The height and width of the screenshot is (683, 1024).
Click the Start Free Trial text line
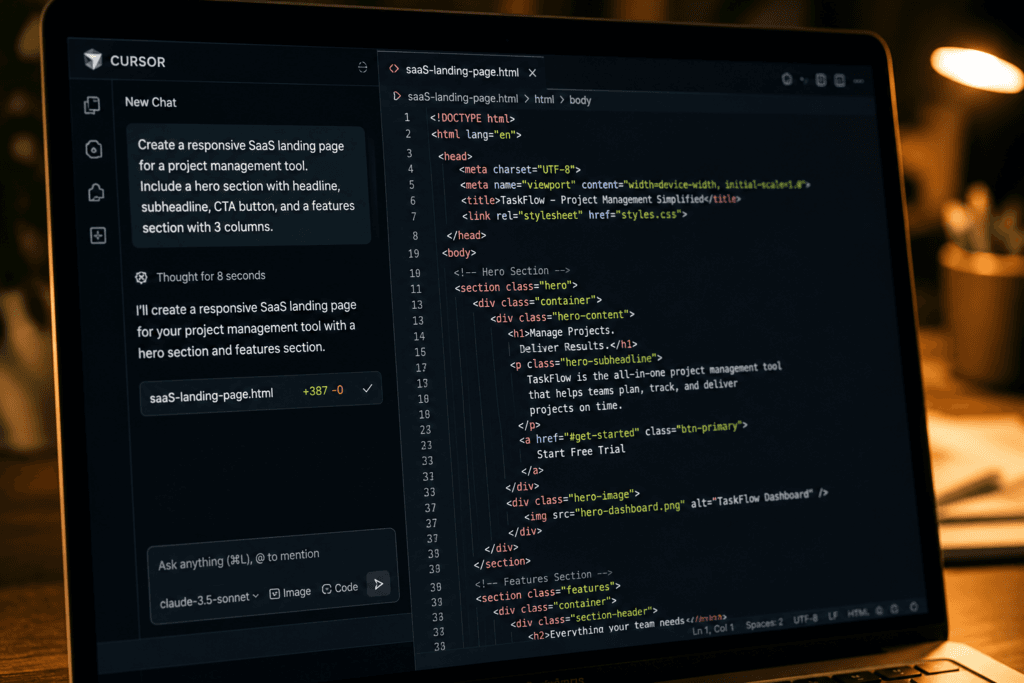tap(581, 451)
